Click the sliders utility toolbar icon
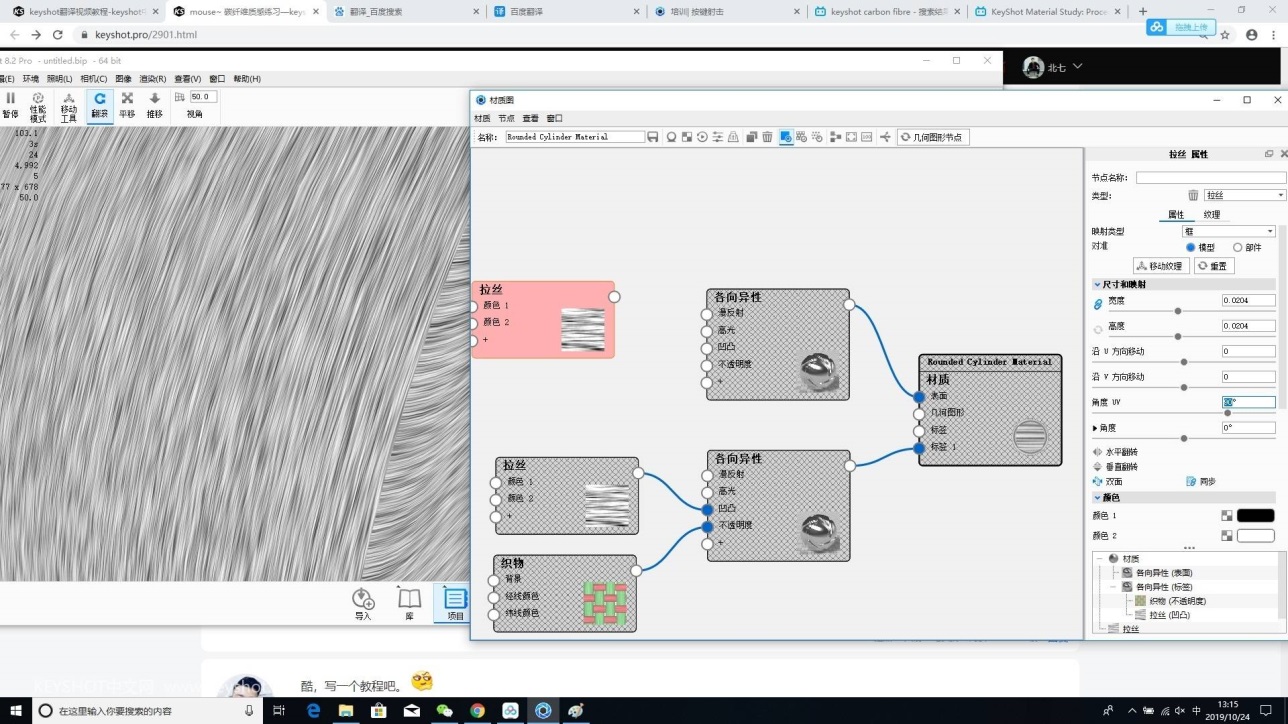The width and height of the screenshot is (1288, 724). click(x=717, y=137)
